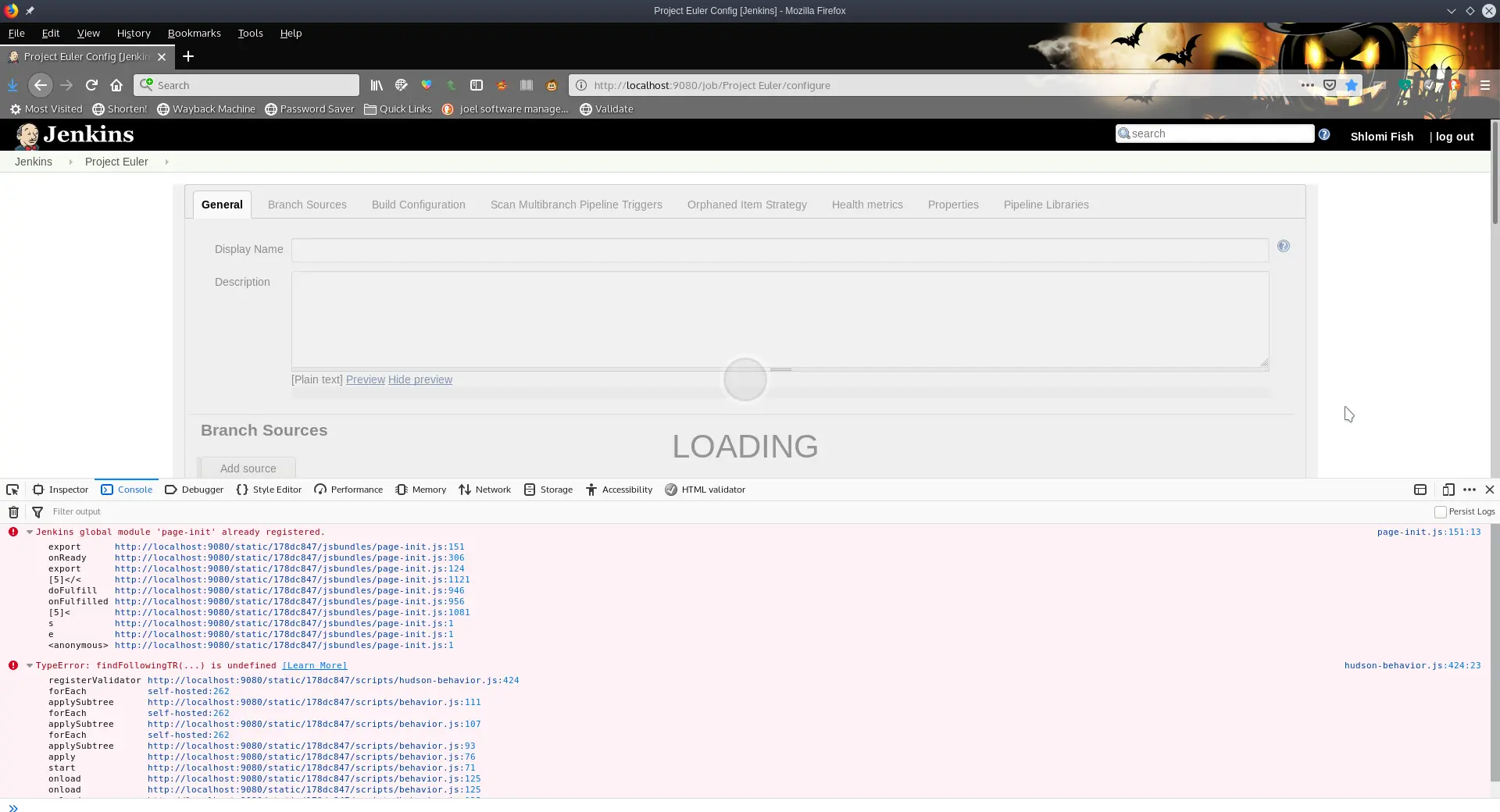Open the Library bookshelf icon
This screenshot has height=812, width=1500.
point(377,85)
